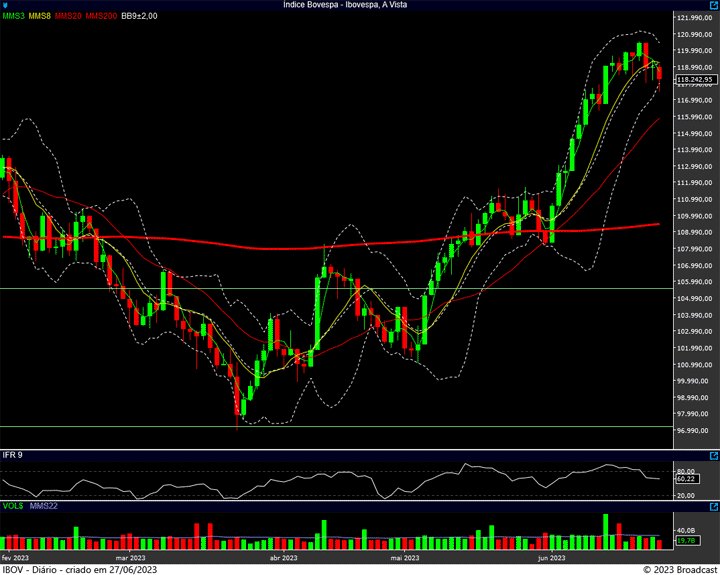Click the small icon at top-left of title bar
Image resolution: width=720 pixels, height=575 pixels.
coord(6,5)
